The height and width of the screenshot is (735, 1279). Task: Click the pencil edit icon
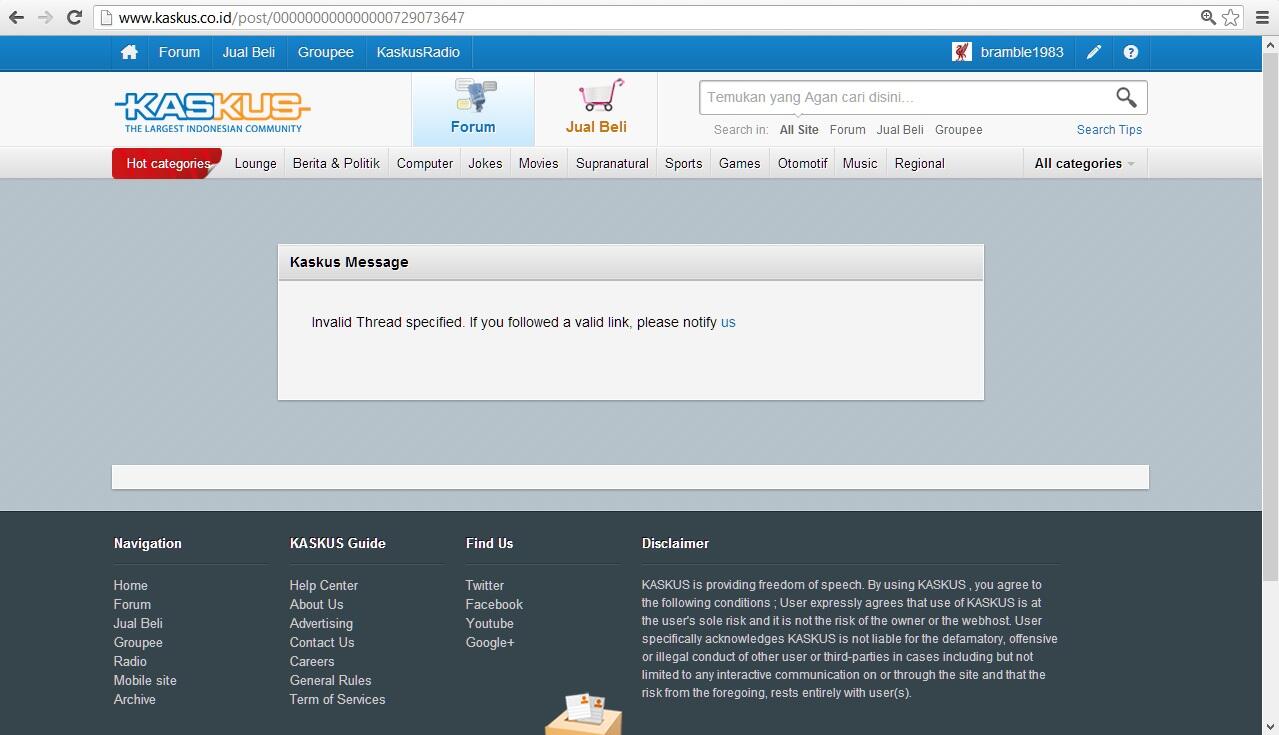coord(1094,52)
